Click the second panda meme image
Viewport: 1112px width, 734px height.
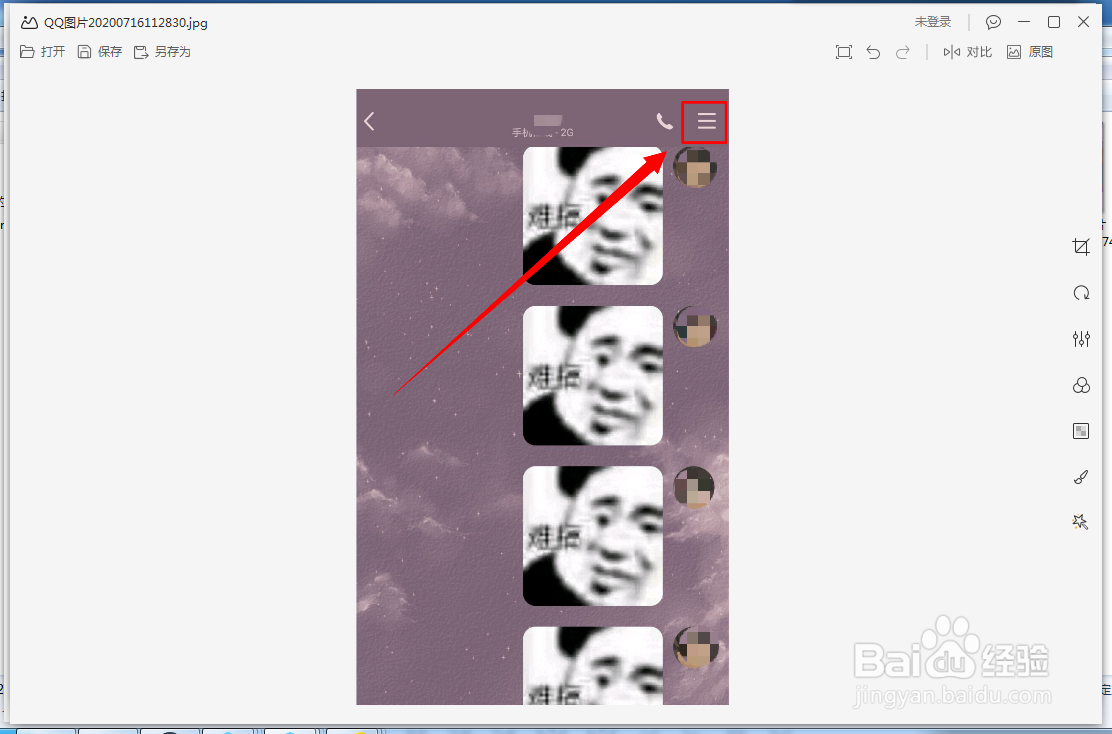[593, 376]
